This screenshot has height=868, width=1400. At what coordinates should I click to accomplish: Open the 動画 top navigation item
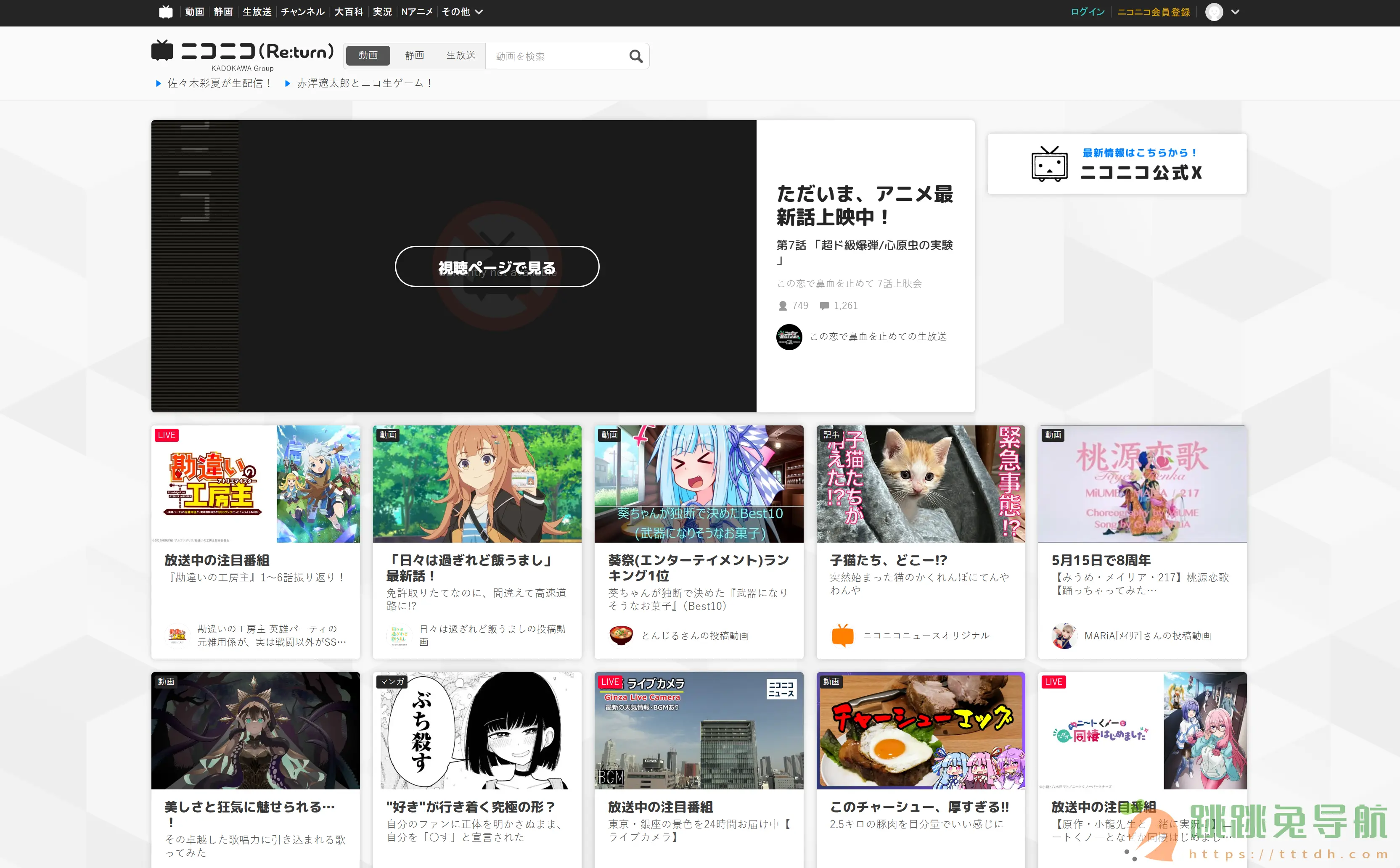194,11
